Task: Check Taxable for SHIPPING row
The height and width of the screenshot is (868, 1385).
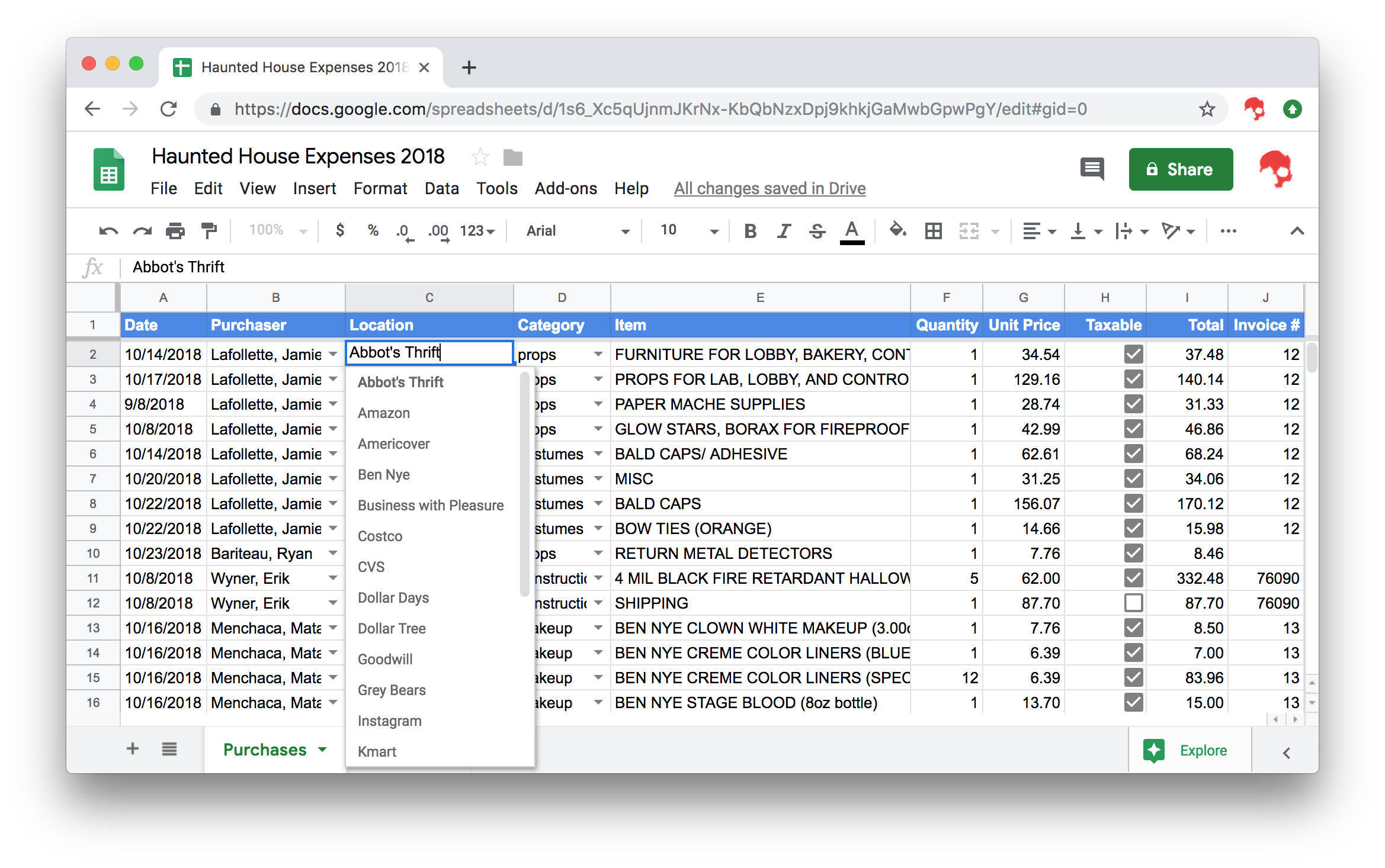Action: coord(1133,603)
